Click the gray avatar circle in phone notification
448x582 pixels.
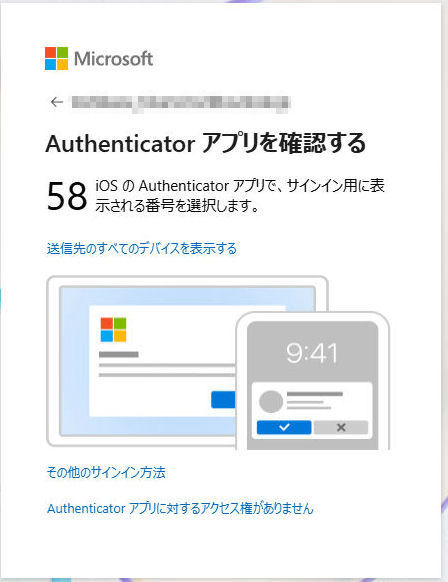point(271,402)
